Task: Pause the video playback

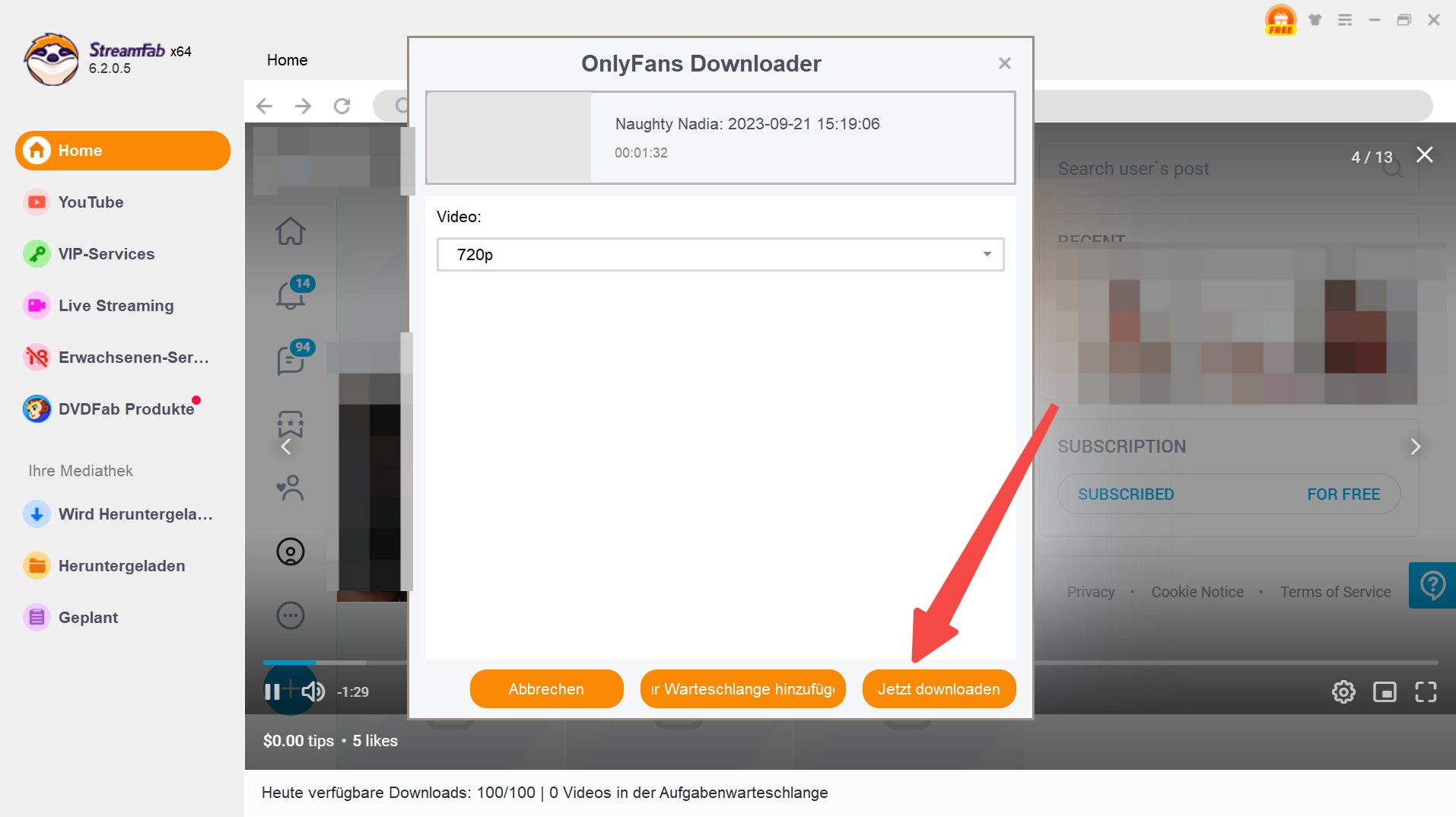Action: coord(272,691)
